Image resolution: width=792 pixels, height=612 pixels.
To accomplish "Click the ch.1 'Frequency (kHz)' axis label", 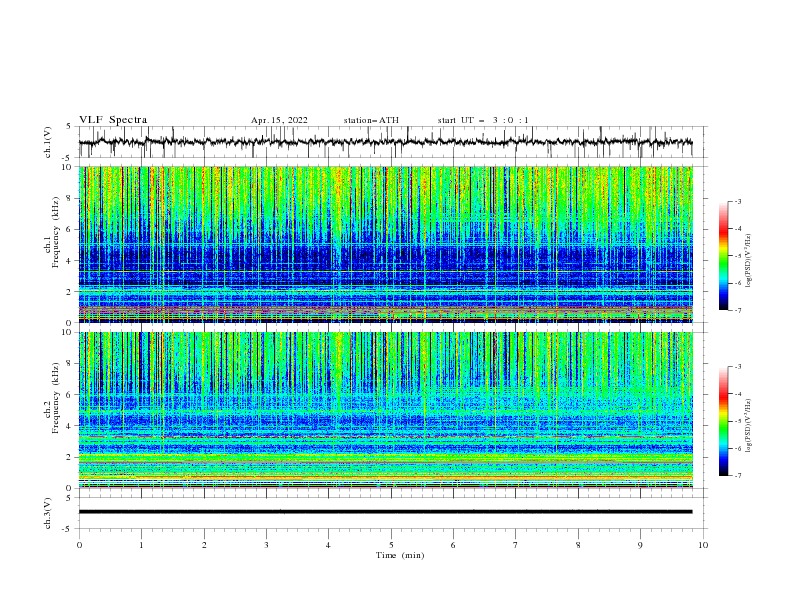I will pos(56,233).
